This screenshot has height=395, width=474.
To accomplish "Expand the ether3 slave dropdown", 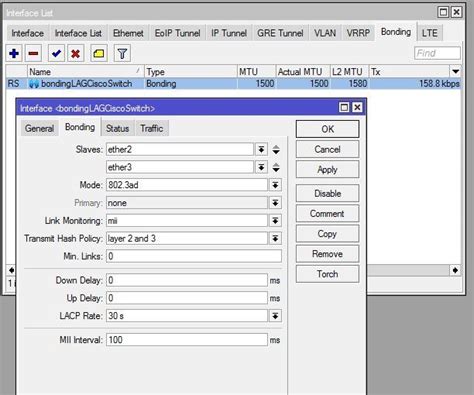I will (261, 167).
